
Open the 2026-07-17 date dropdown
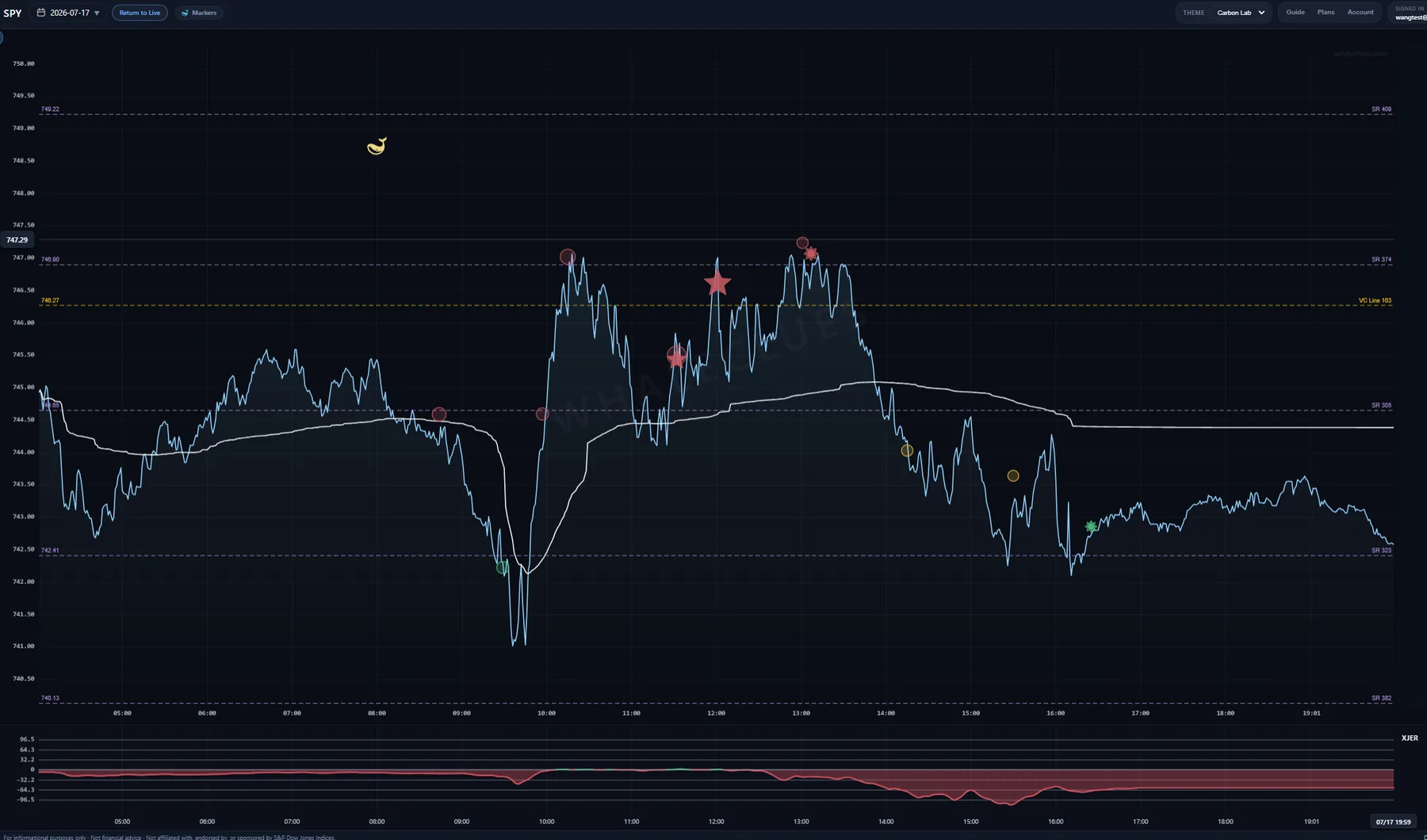69,13
